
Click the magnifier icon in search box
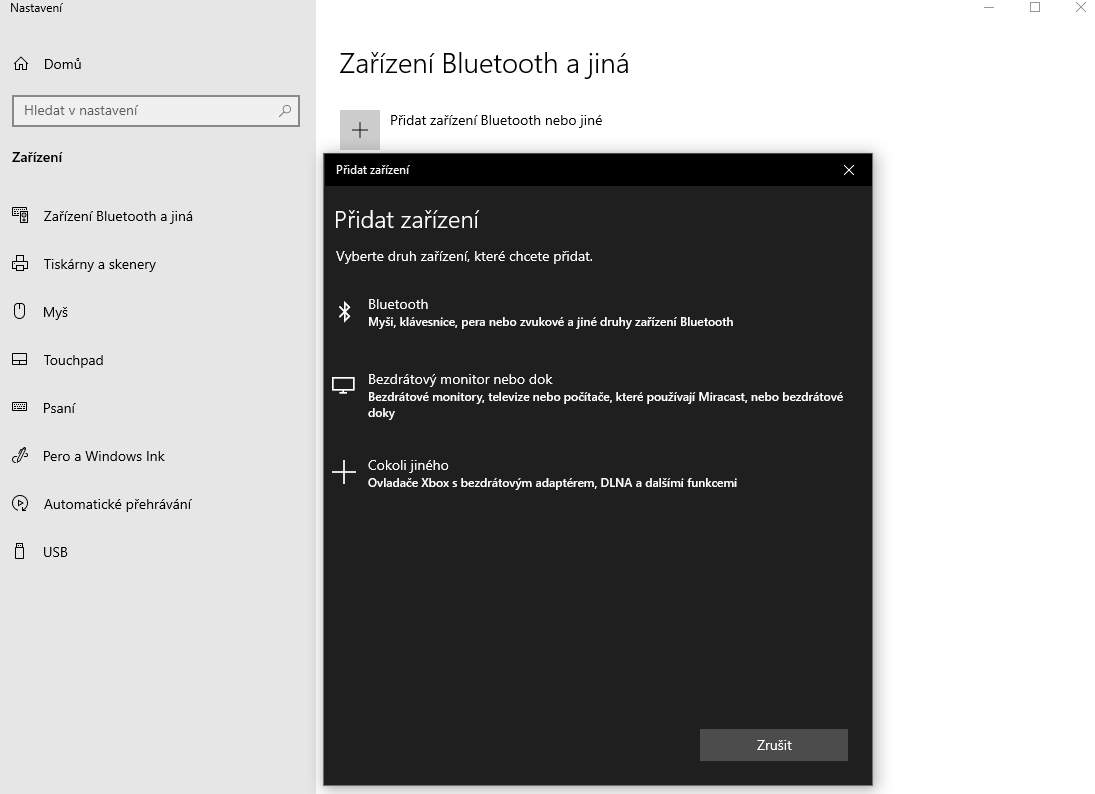click(x=285, y=110)
